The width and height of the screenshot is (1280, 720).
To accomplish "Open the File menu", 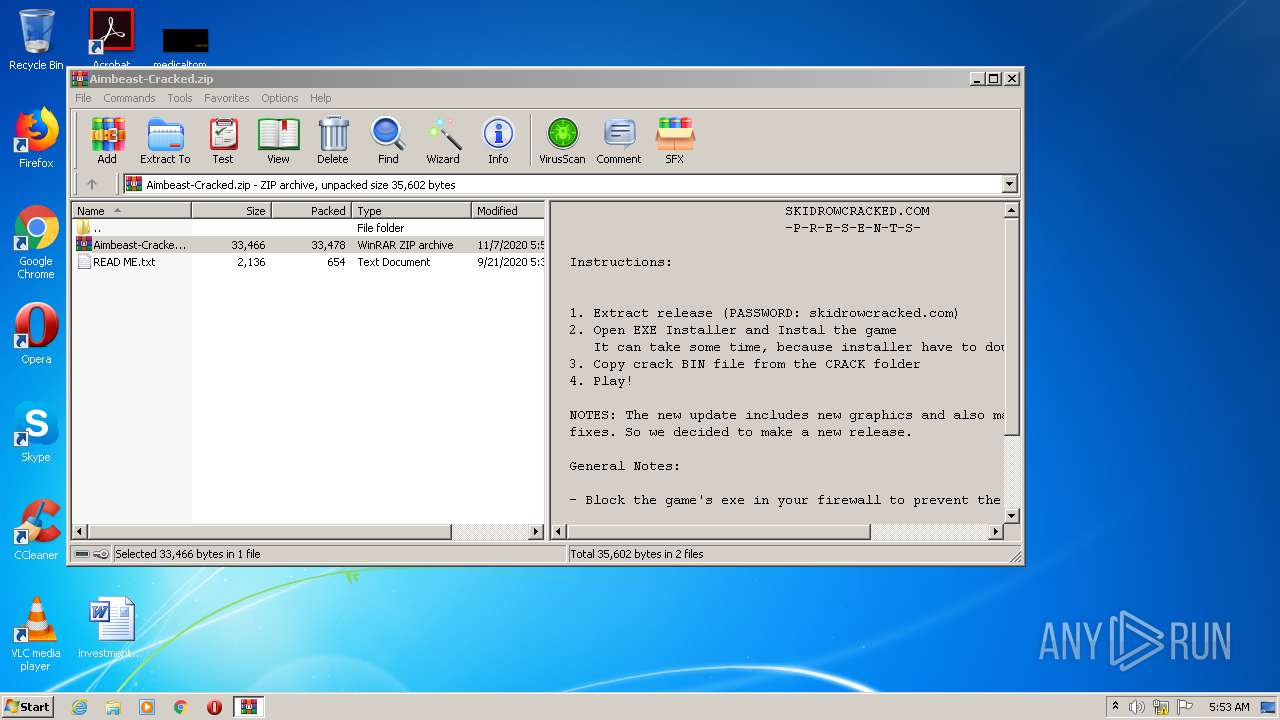I will tap(83, 98).
